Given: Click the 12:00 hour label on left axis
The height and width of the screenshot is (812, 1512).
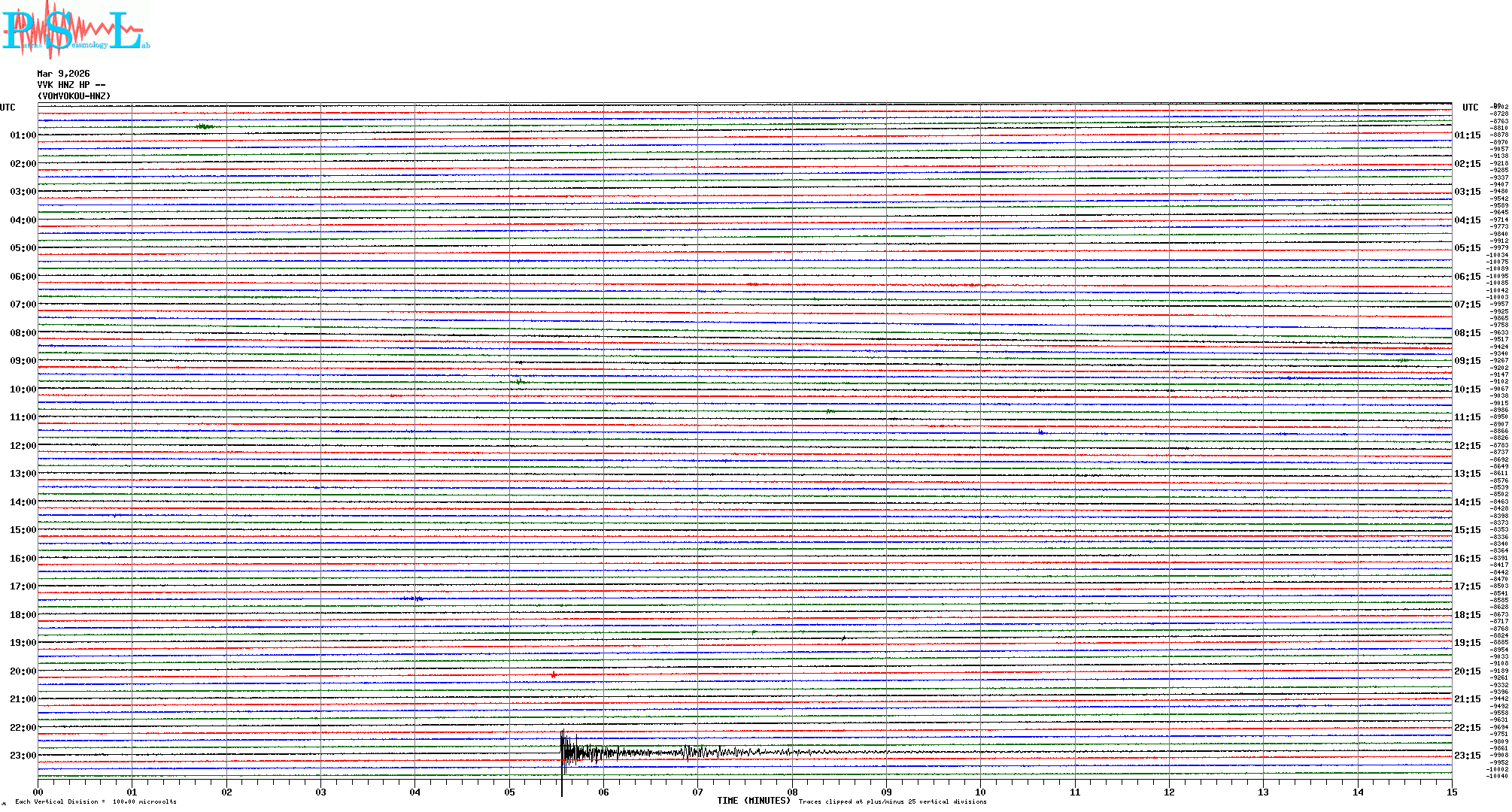Looking at the screenshot, I should click(x=23, y=446).
